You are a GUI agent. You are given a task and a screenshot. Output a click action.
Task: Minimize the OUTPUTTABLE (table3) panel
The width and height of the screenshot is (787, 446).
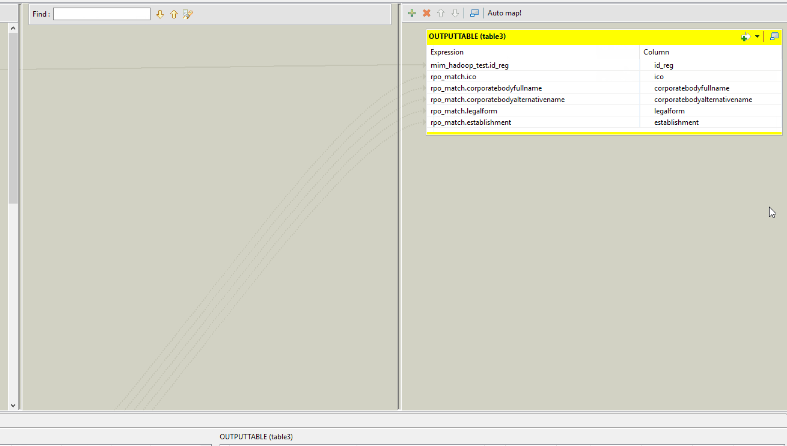774,37
